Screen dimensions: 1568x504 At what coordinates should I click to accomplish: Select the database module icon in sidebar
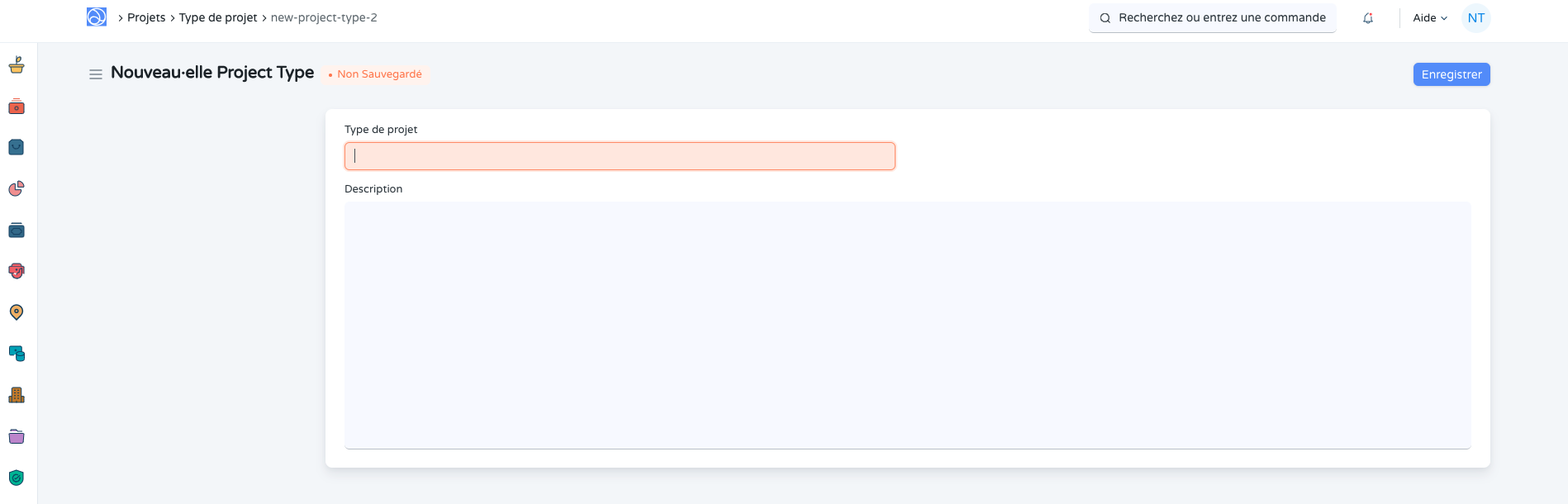pos(17,354)
